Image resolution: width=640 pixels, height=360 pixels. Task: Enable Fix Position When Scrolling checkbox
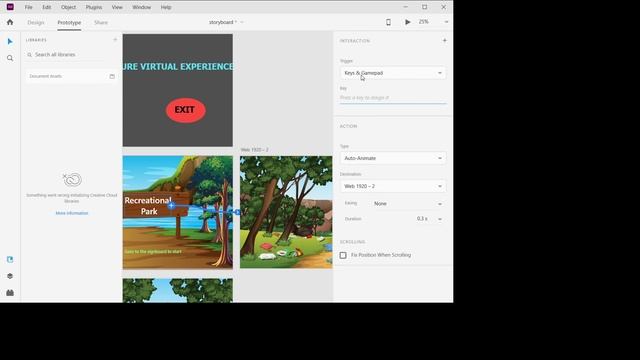(x=343, y=255)
